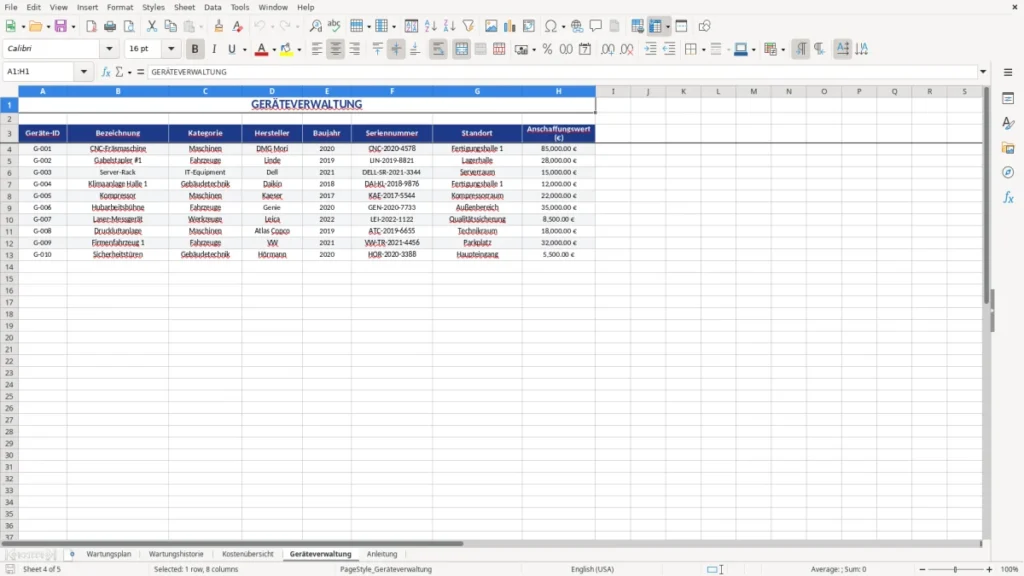Open font color dropdown arrow
1024x576 pixels.
coord(274,50)
